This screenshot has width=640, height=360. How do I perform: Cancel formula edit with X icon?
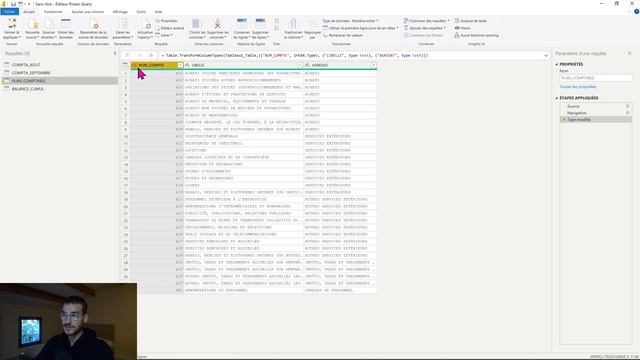coord(127,56)
